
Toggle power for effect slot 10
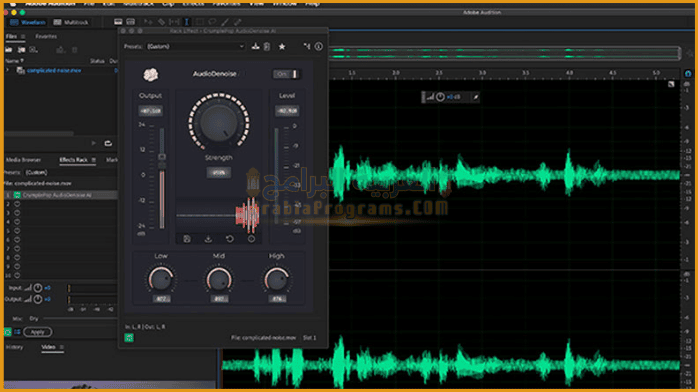click(17, 275)
